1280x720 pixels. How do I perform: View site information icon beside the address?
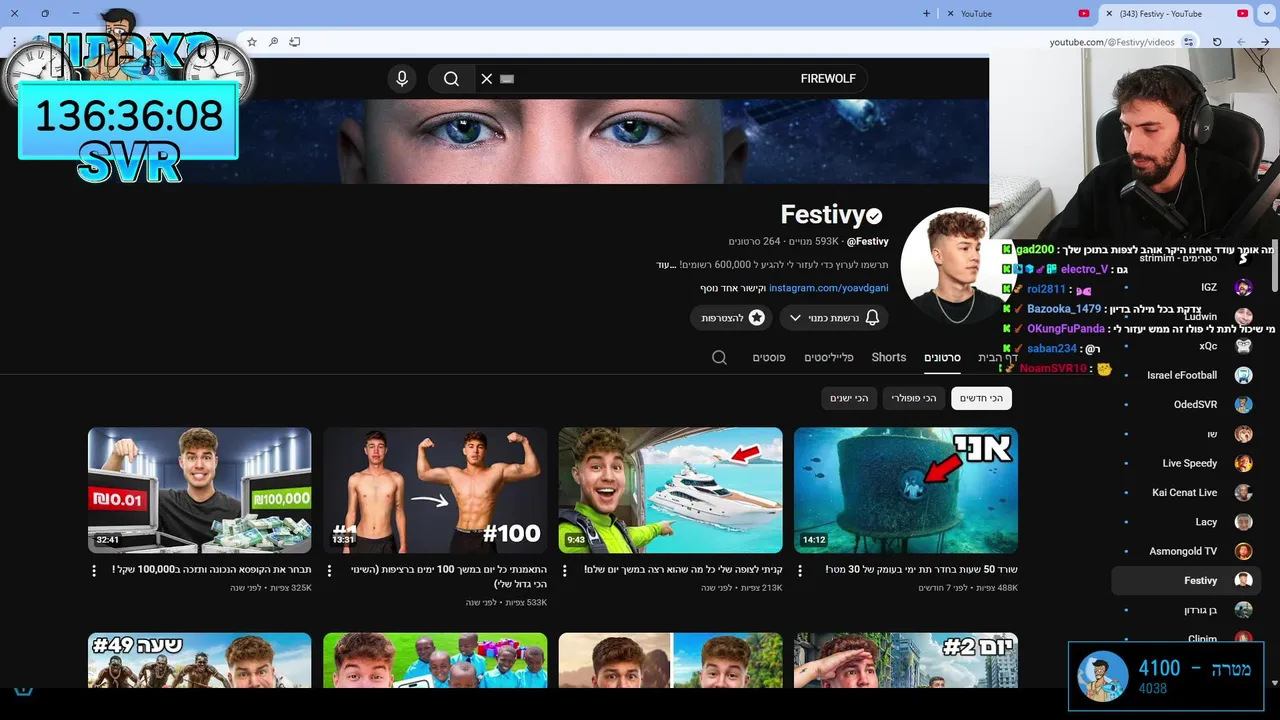click(1188, 42)
